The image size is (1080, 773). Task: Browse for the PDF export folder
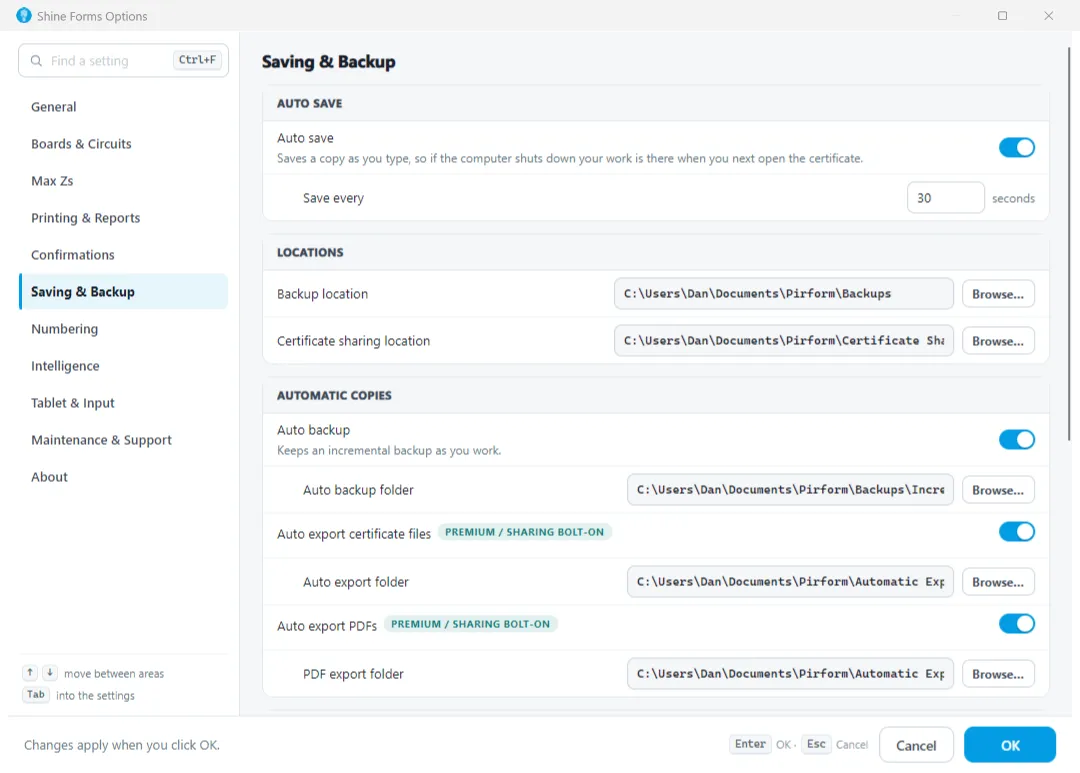coord(998,674)
